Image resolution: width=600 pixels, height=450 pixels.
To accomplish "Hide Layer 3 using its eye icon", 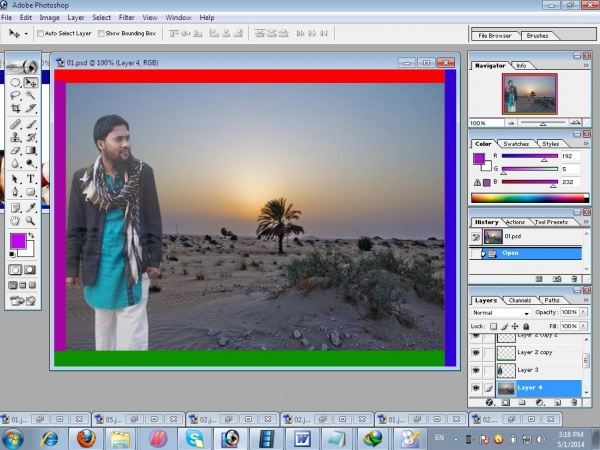I will pos(476,370).
